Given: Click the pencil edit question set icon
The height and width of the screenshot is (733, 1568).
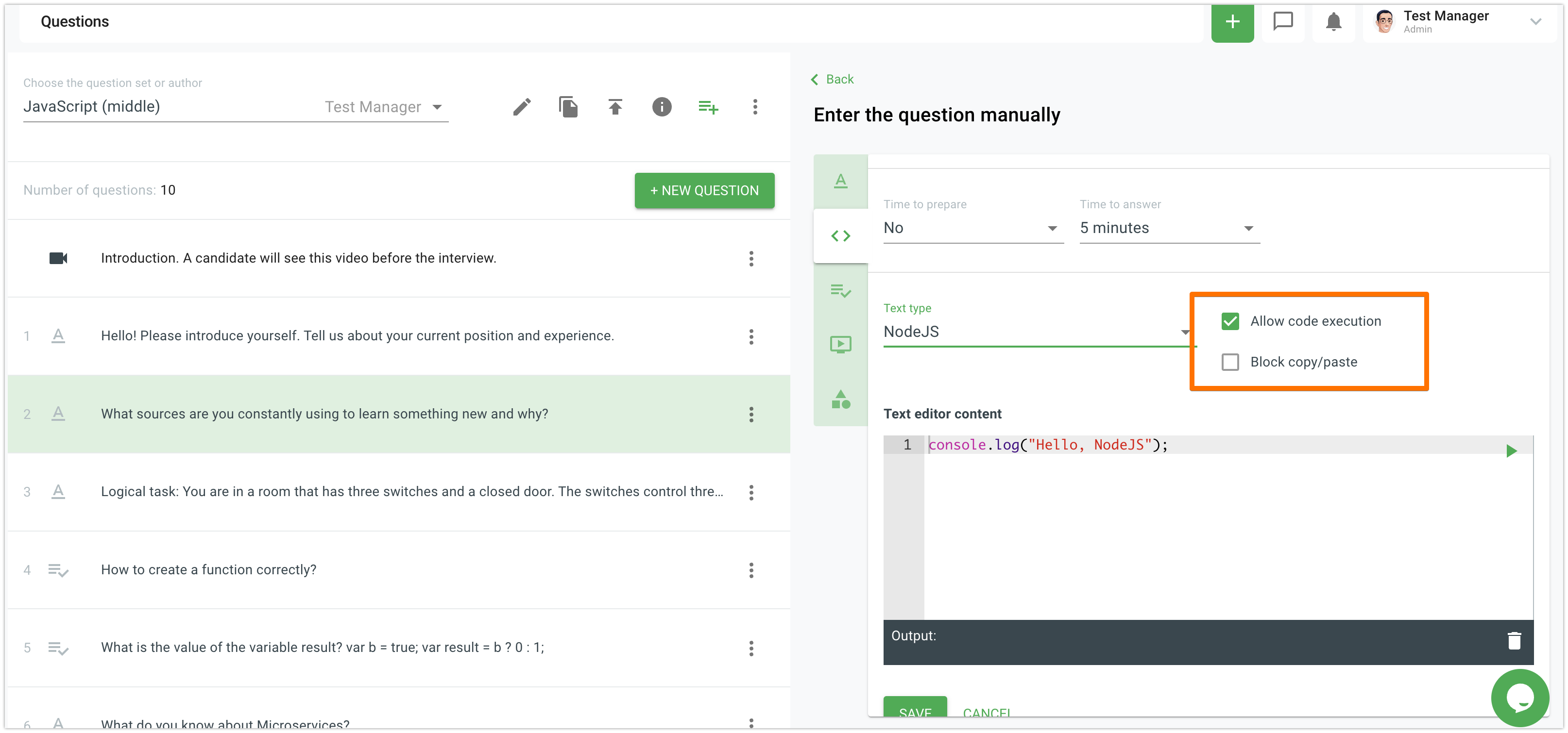Looking at the screenshot, I should (521, 107).
